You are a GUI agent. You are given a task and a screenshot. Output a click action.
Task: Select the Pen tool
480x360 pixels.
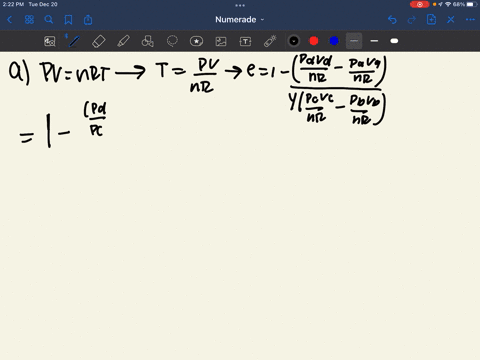coord(74,41)
